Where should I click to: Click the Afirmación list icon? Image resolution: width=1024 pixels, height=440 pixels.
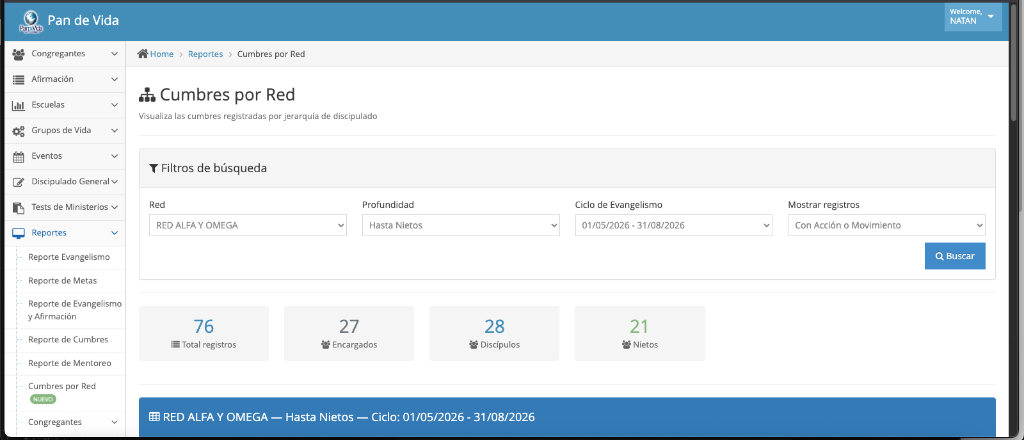[x=18, y=80]
